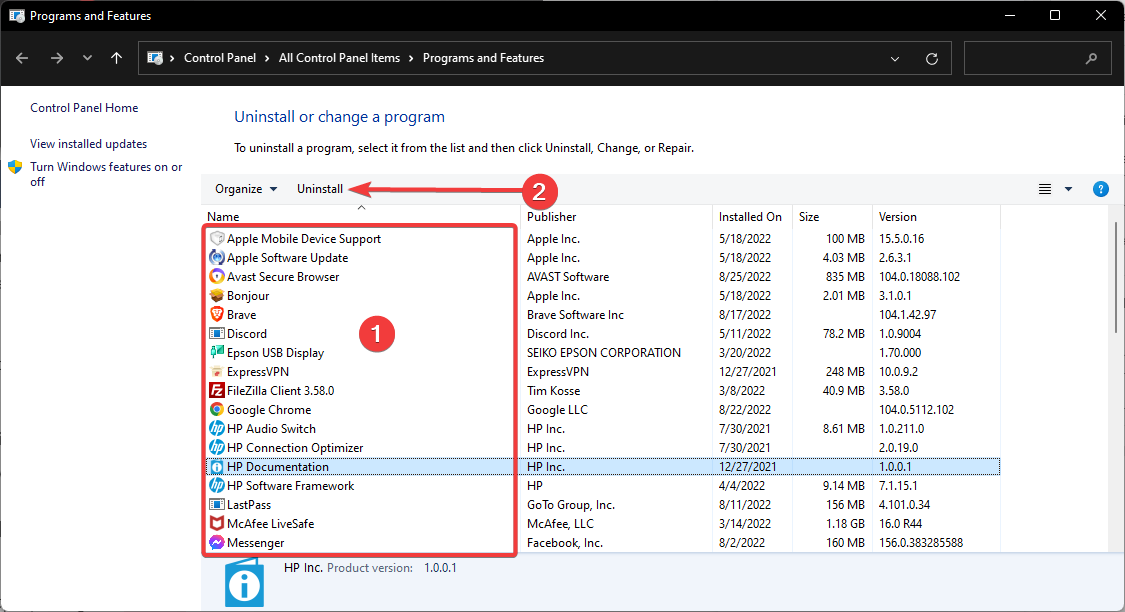
Task: Select the Discord program name
Action: (x=247, y=334)
